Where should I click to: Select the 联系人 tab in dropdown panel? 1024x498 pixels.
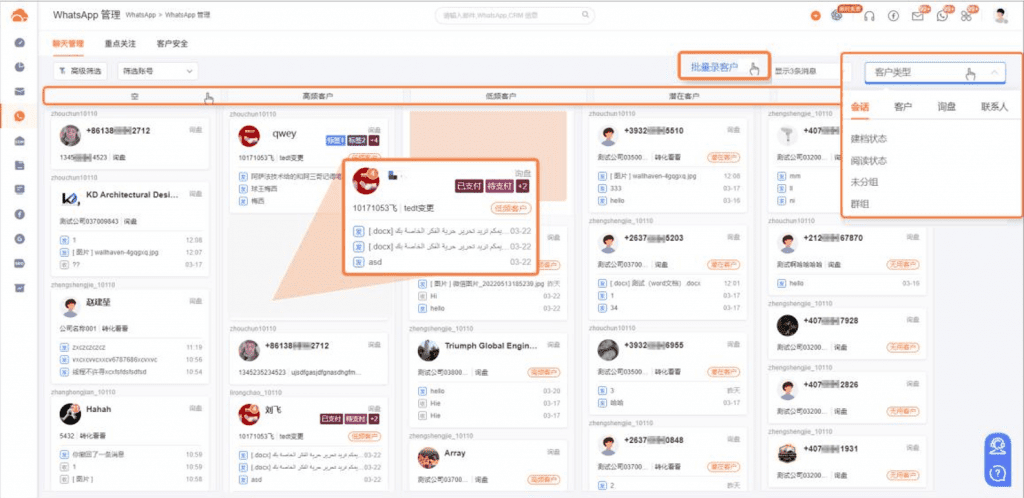click(x=994, y=106)
